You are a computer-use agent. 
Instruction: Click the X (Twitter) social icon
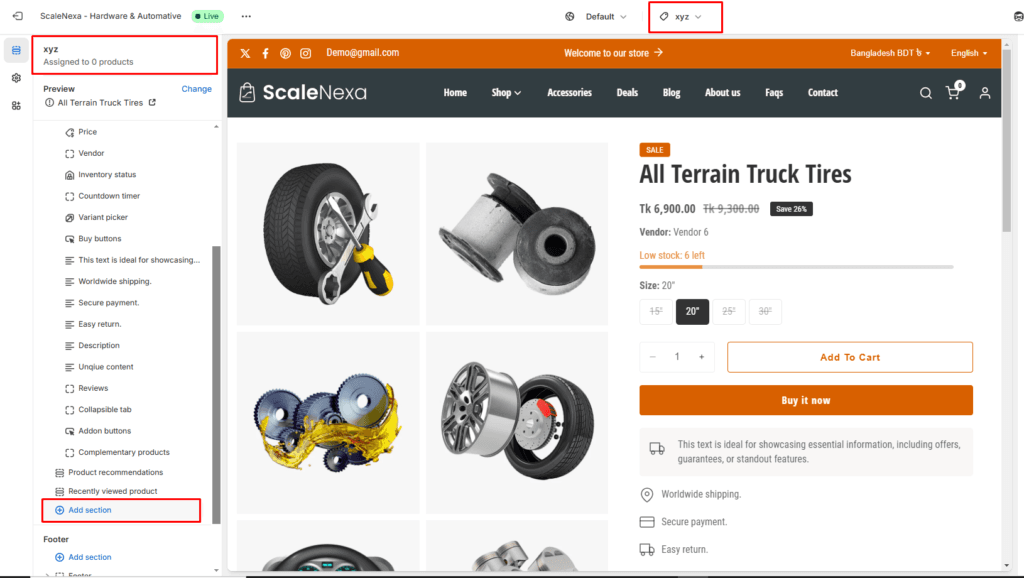pyautogui.click(x=245, y=54)
